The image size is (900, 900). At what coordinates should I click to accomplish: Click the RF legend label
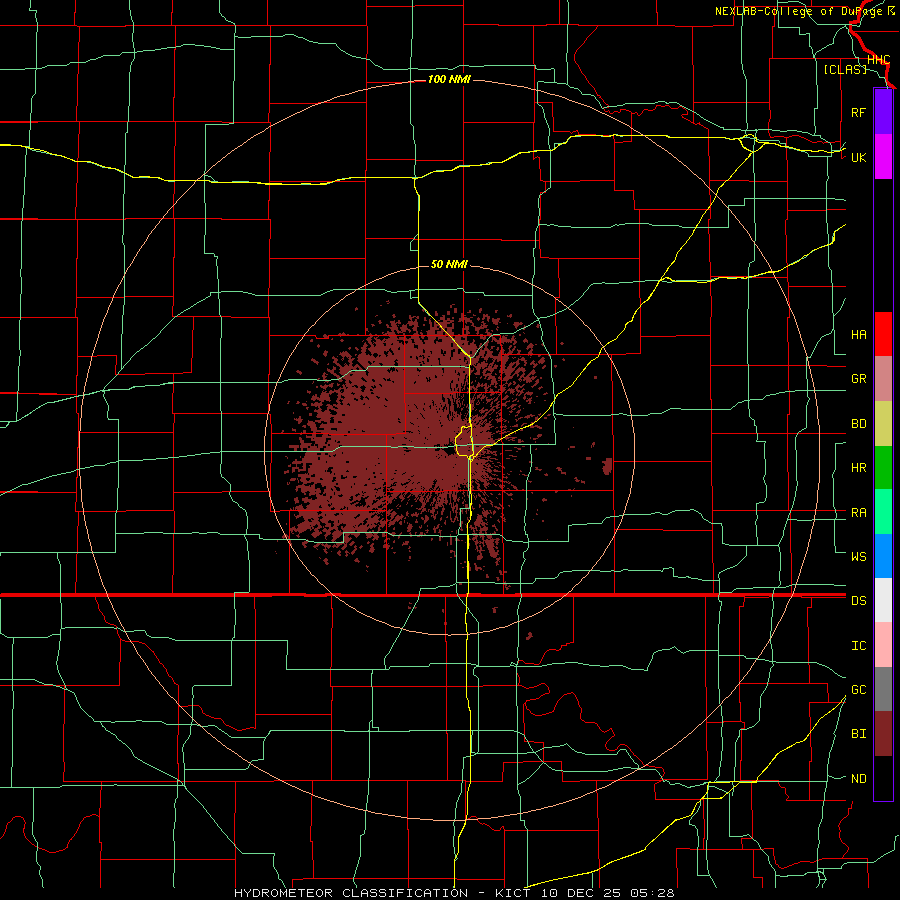tap(858, 112)
